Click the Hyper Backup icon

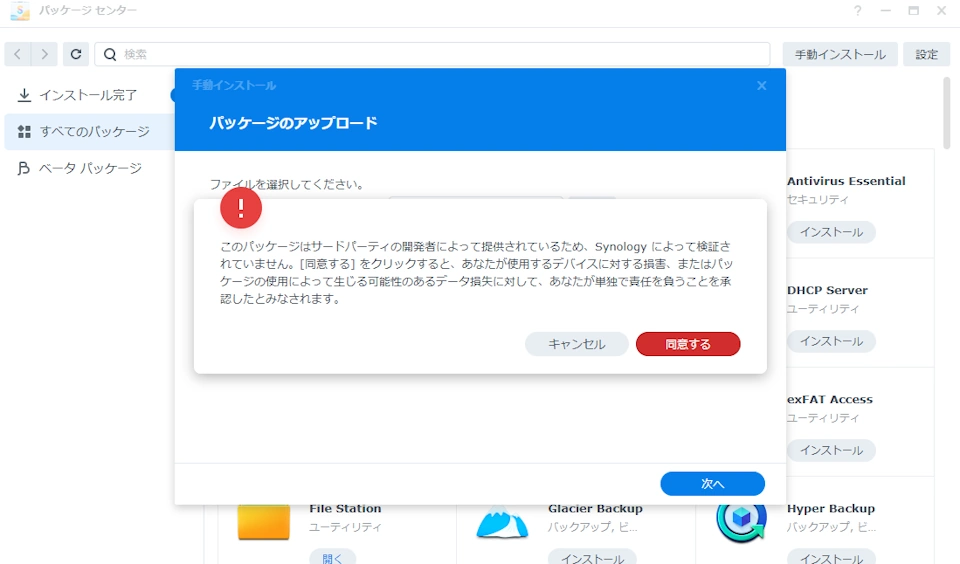pos(741,522)
